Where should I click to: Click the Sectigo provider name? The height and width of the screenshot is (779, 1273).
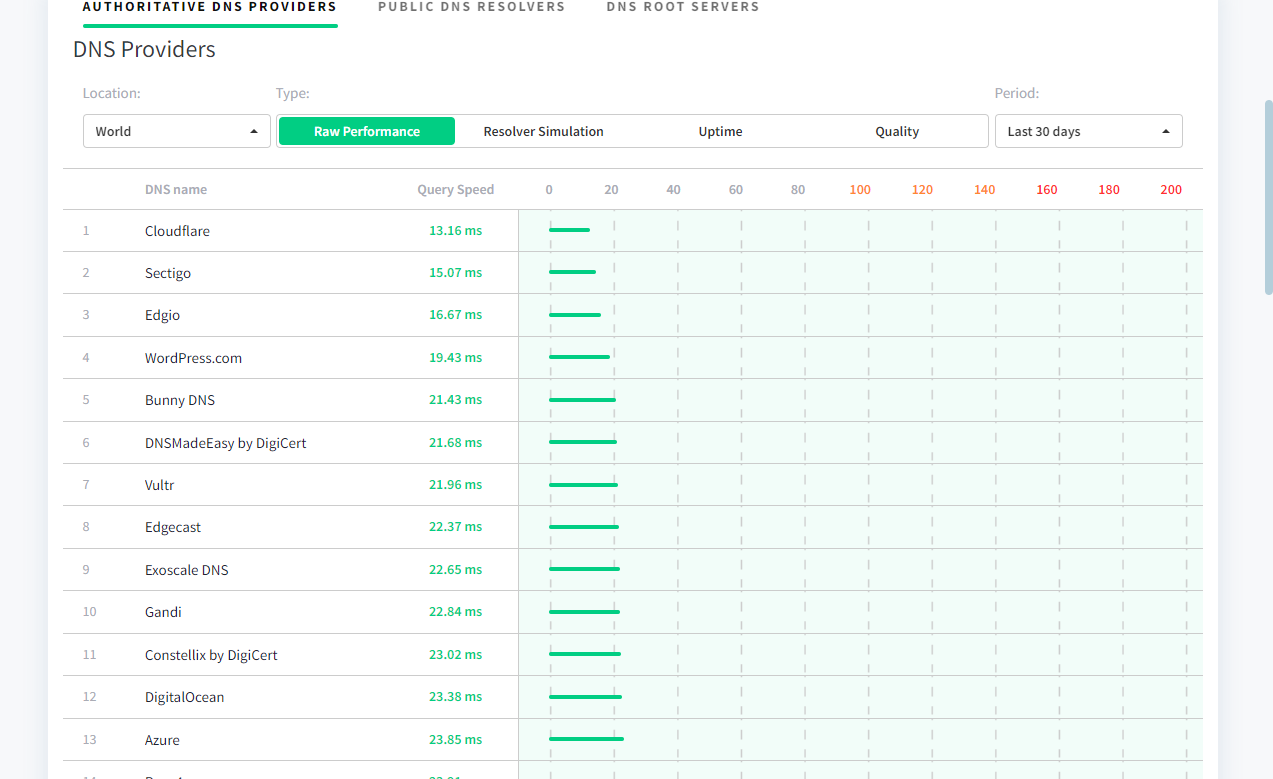[x=168, y=273]
